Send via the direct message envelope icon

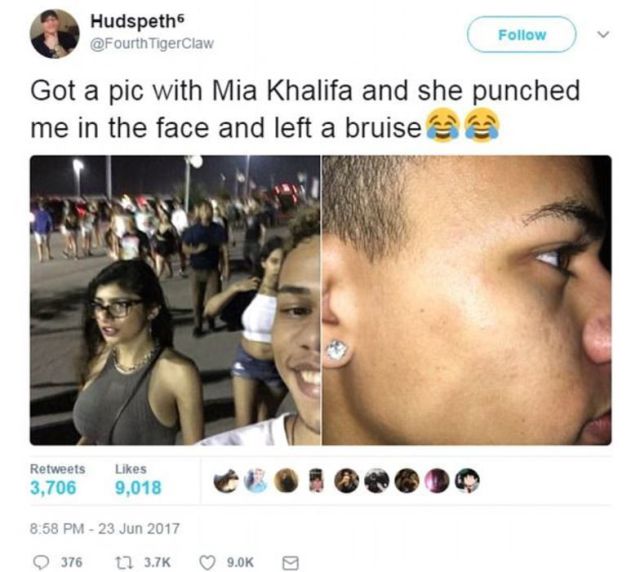click(290, 563)
